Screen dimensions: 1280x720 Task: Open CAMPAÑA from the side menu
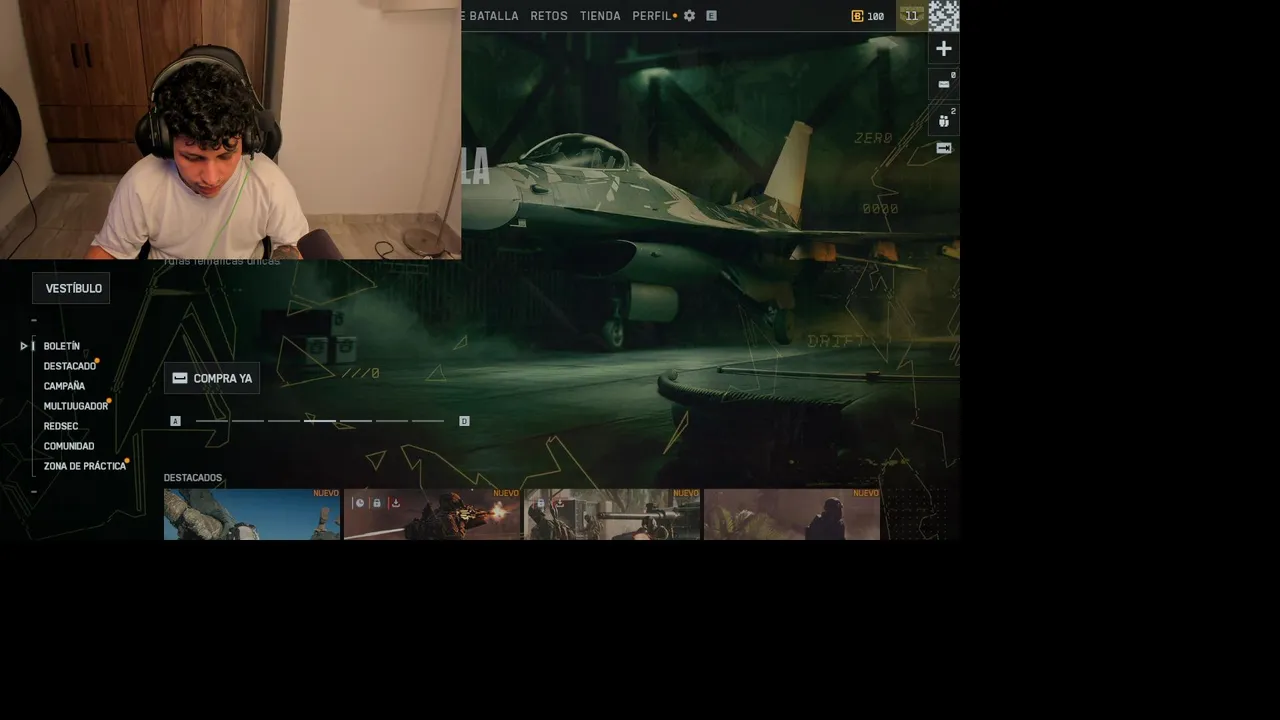(64, 386)
